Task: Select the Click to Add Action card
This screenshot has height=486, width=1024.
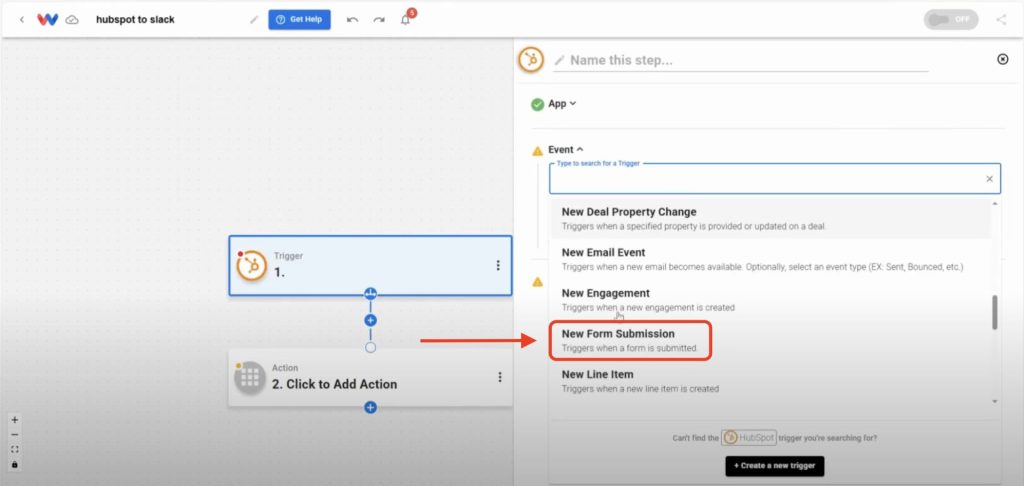Action: click(370, 378)
